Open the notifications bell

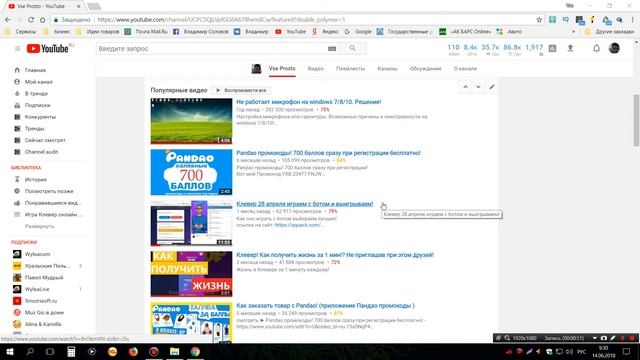click(x=596, y=48)
